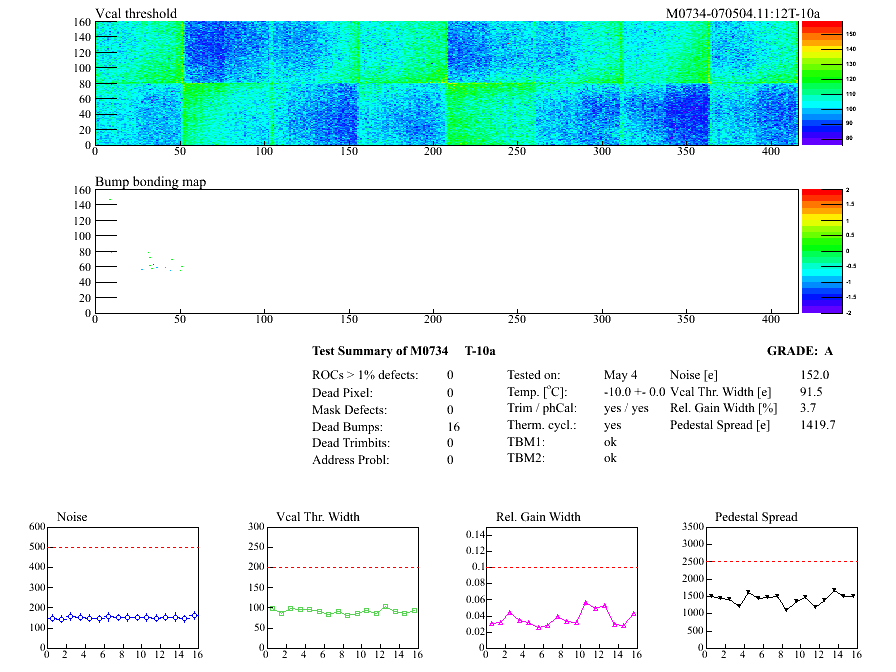896x672 pixels.
Task: Click the Dead Bumps value 16
Action: 453,427
